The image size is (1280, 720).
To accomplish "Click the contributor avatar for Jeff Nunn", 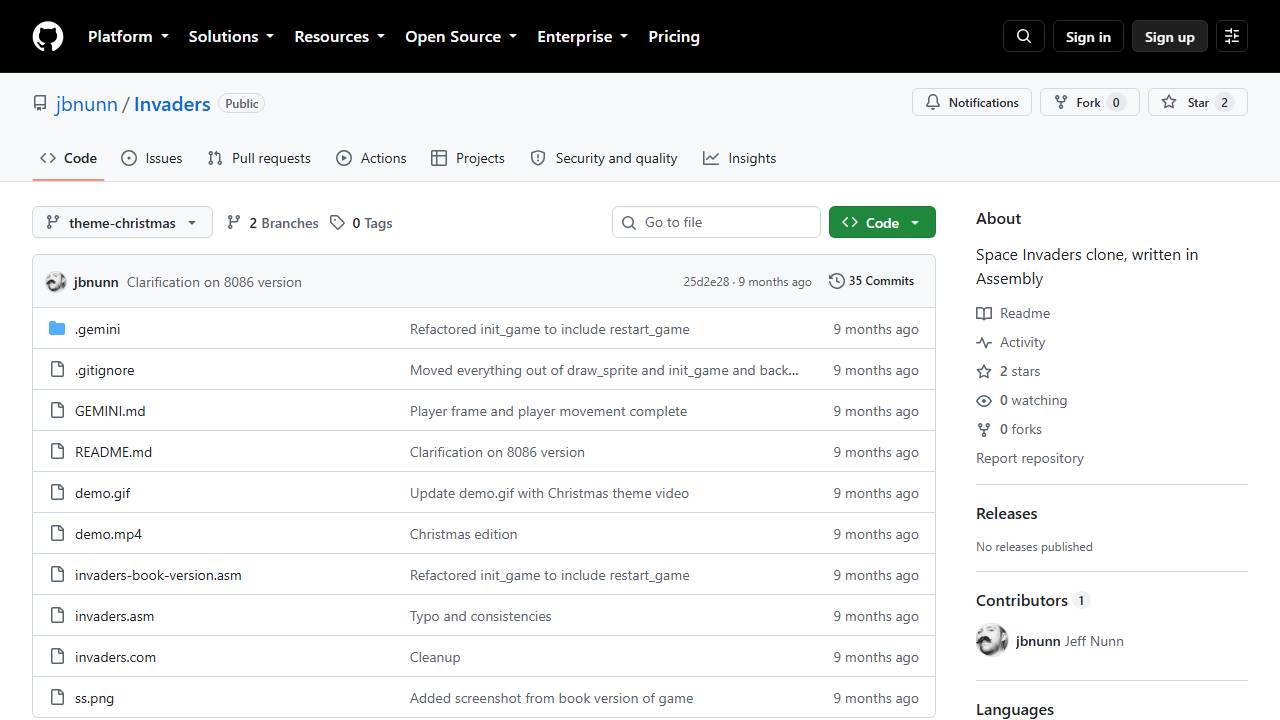I will pyautogui.click(x=992, y=641).
